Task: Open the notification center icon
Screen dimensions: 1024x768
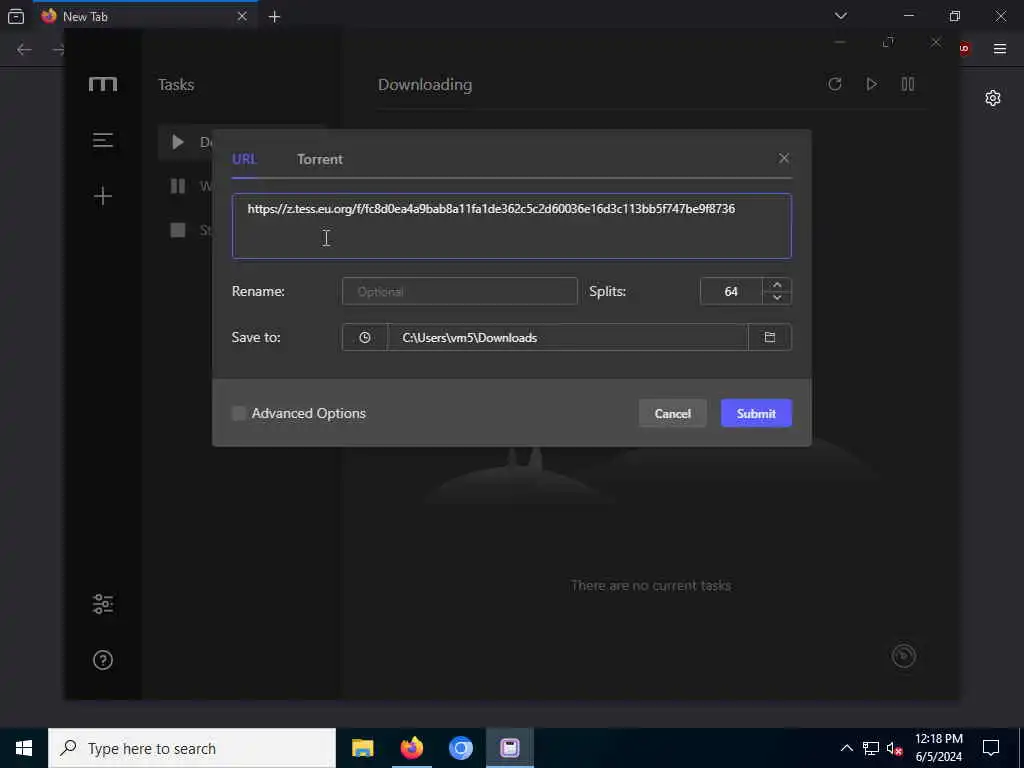Action: click(991, 748)
